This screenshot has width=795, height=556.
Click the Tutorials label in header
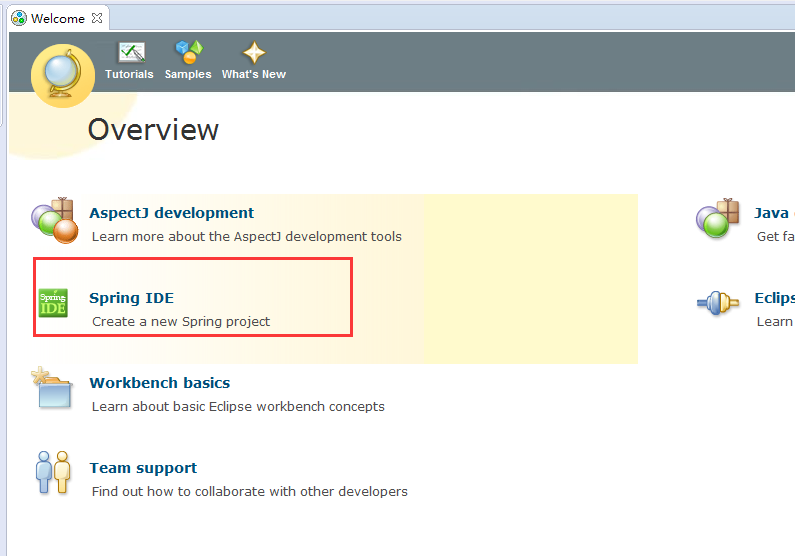129,74
